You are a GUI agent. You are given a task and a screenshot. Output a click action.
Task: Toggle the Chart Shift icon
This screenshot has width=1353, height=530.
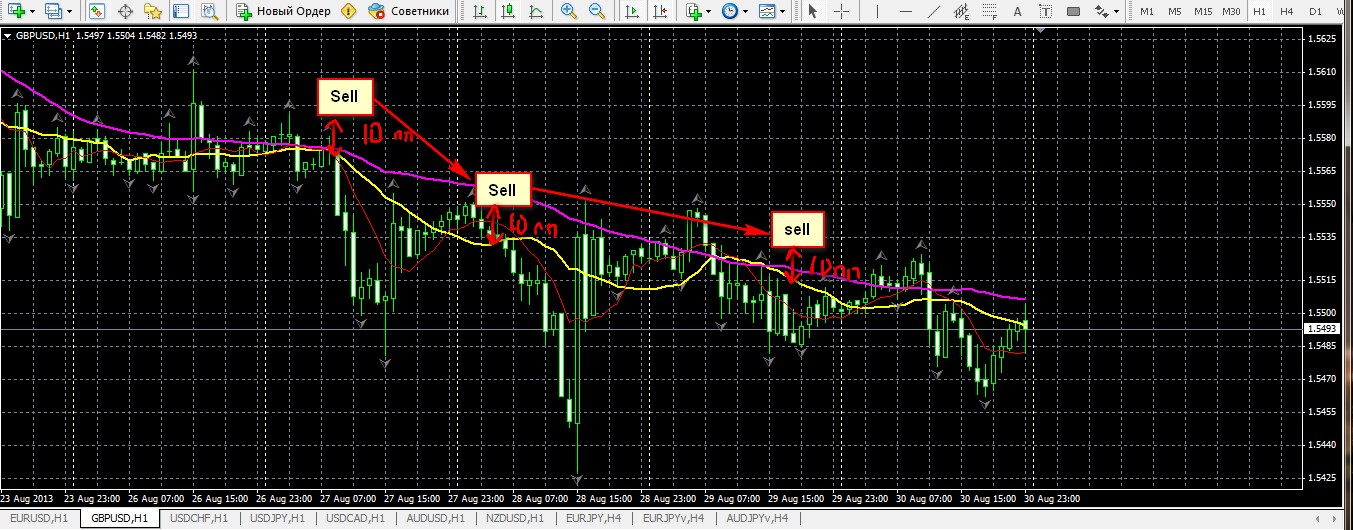point(659,12)
